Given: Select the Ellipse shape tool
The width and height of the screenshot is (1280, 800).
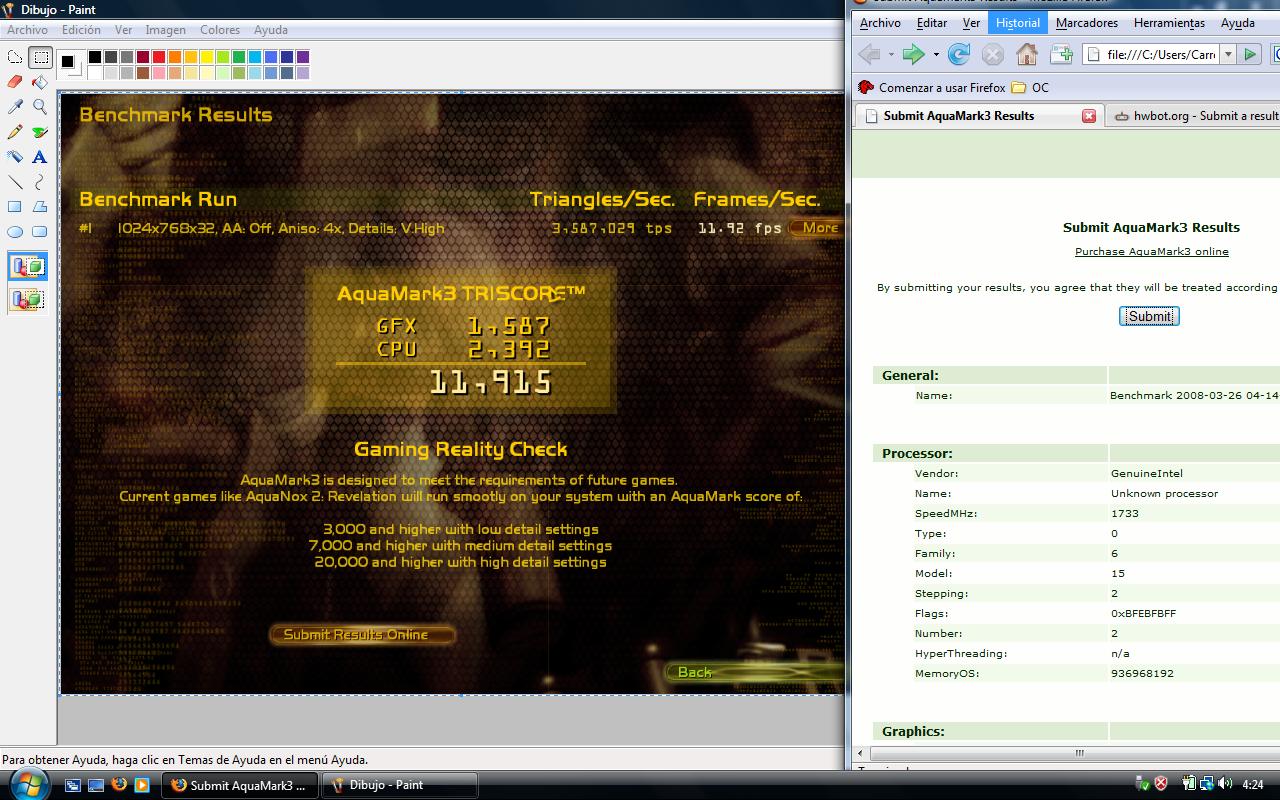Looking at the screenshot, I should 15,232.
